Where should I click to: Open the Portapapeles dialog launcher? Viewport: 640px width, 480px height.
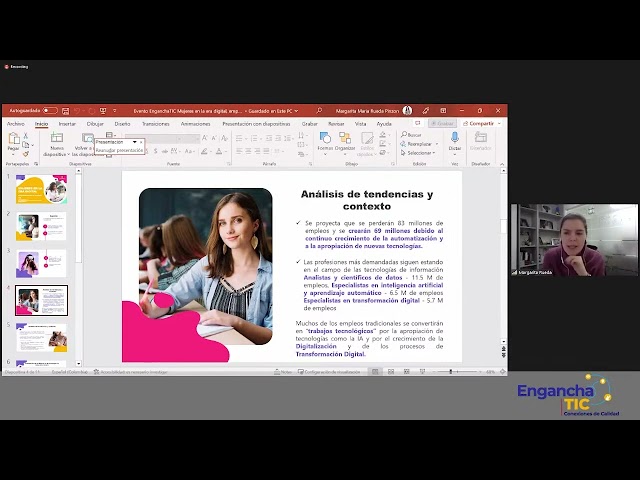[x=36, y=164]
